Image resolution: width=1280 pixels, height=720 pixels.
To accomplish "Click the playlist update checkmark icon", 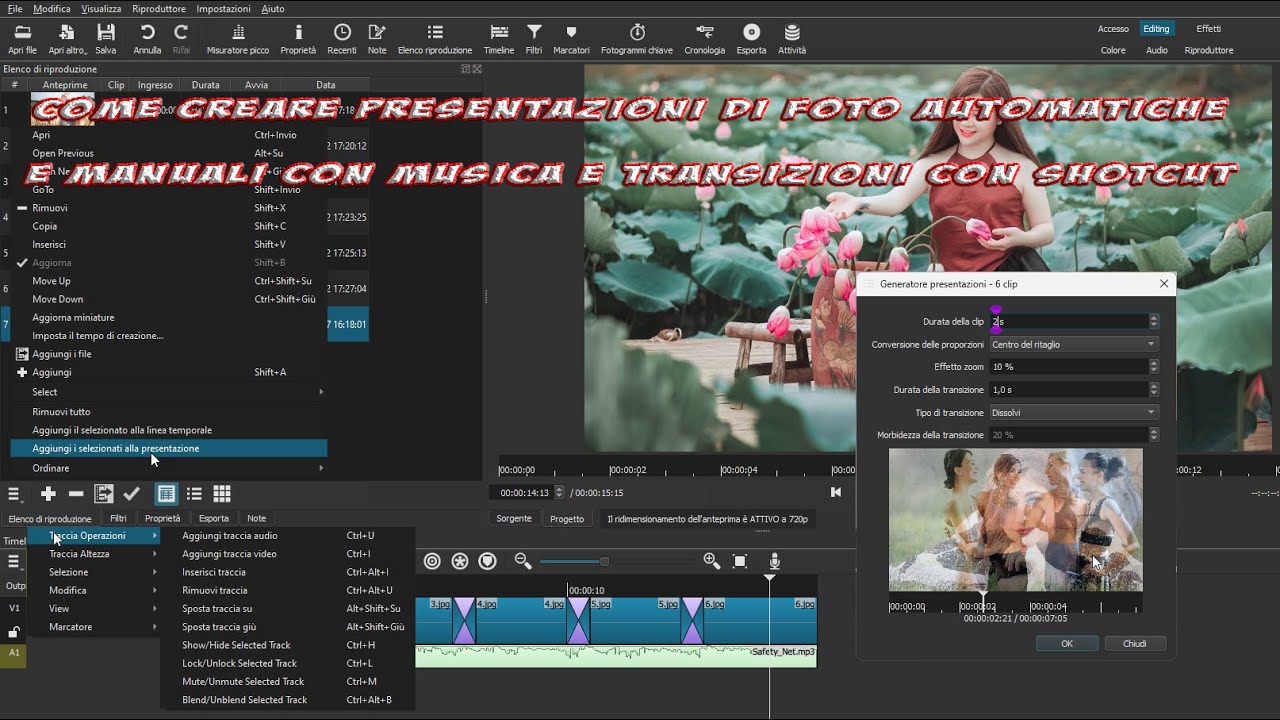I will coord(132,494).
